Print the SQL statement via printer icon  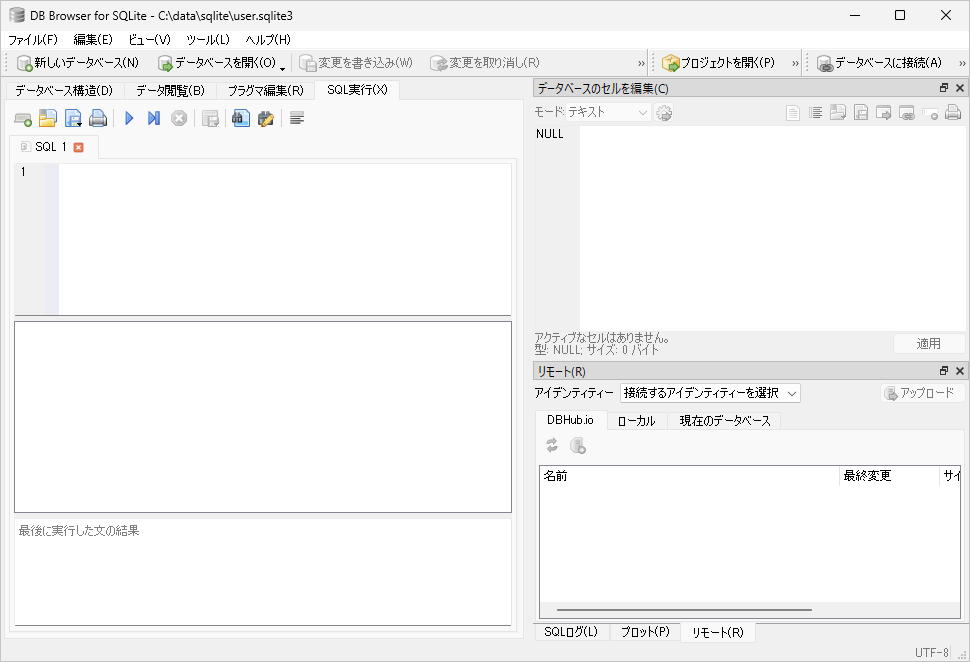click(99, 117)
